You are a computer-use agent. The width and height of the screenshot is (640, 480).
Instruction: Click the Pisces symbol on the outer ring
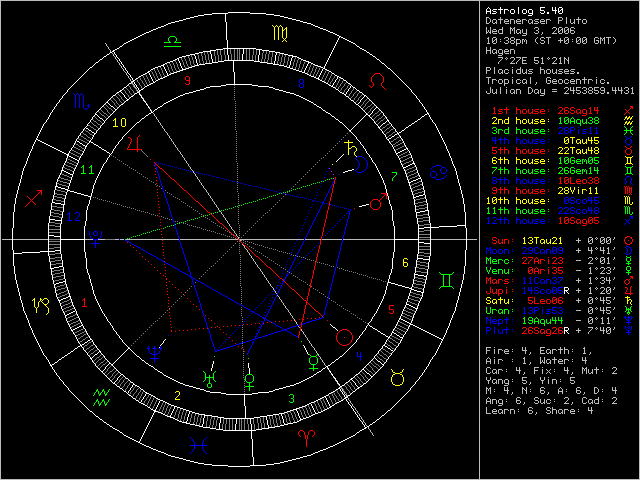[x=201, y=438]
